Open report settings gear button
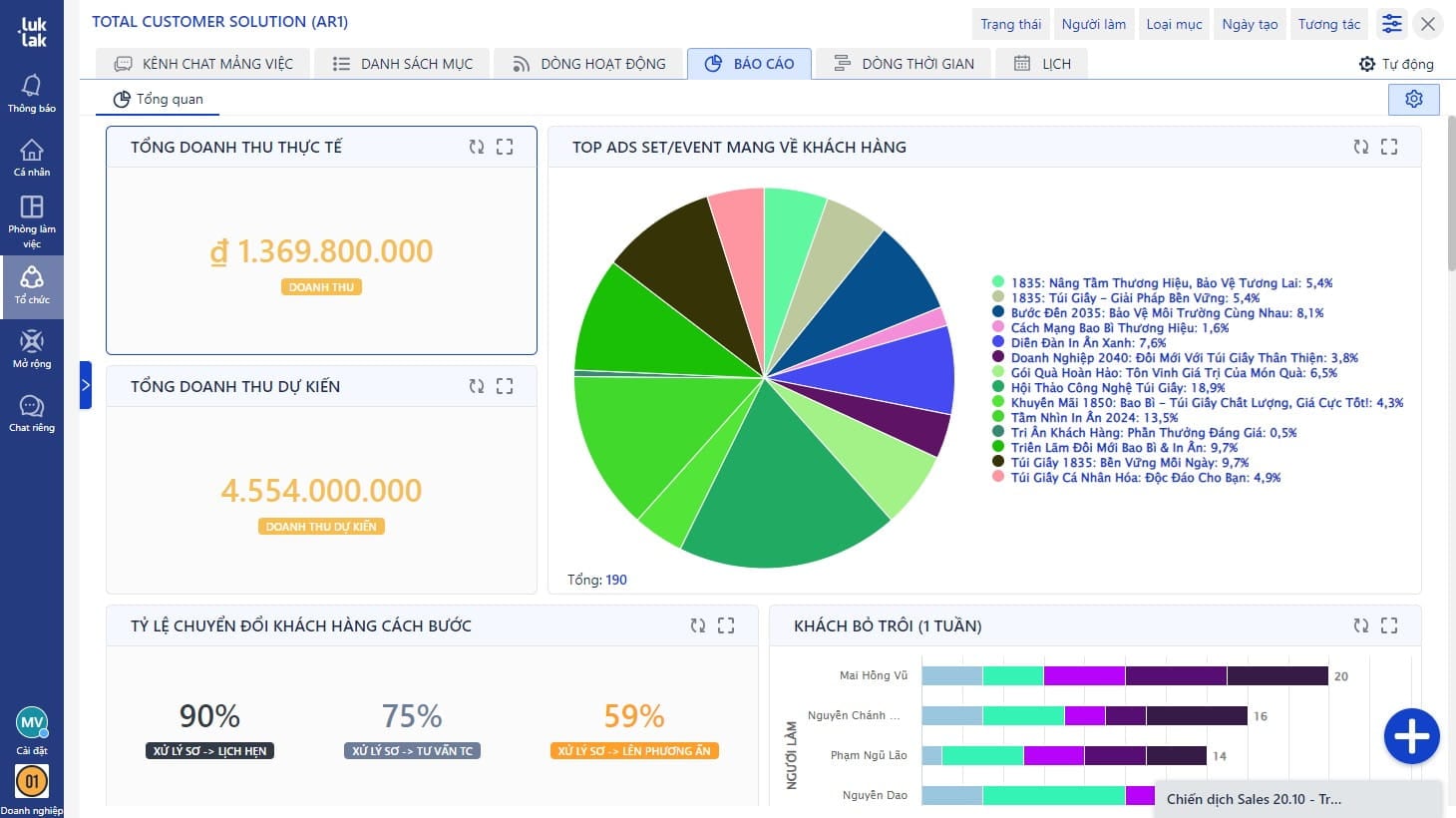 pos(1413,99)
